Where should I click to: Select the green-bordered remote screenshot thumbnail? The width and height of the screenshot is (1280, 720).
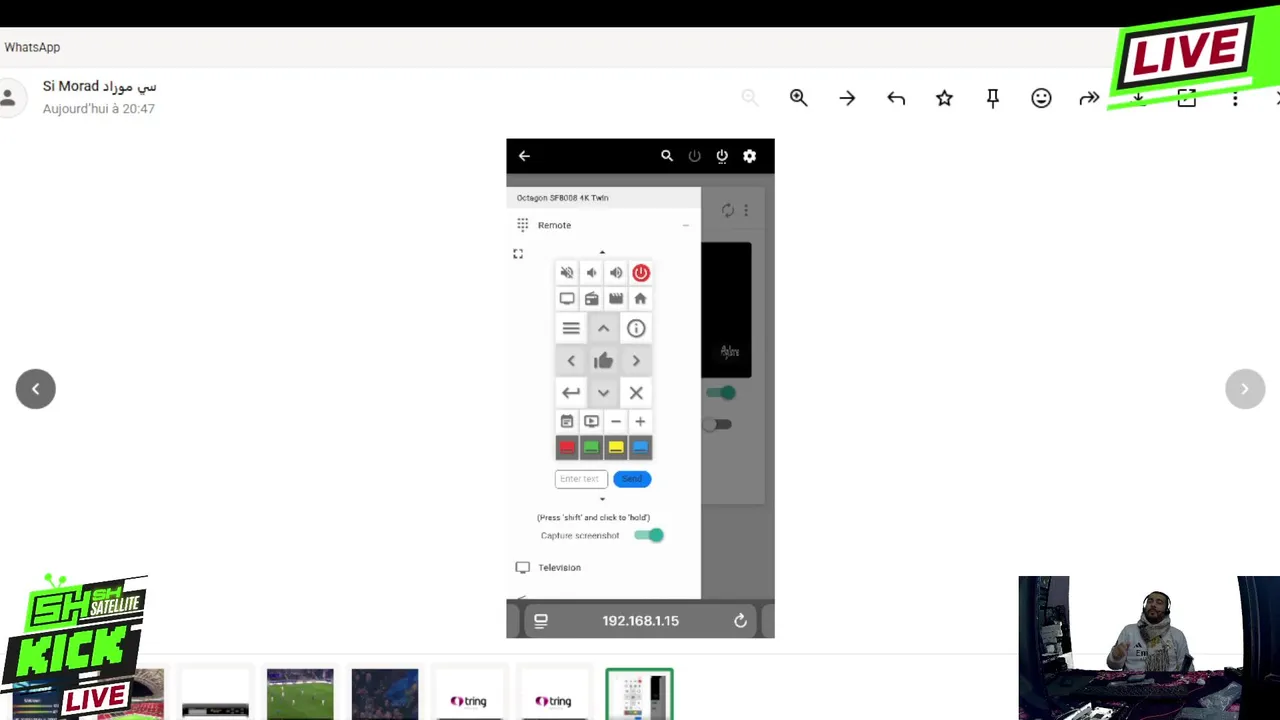click(640, 694)
